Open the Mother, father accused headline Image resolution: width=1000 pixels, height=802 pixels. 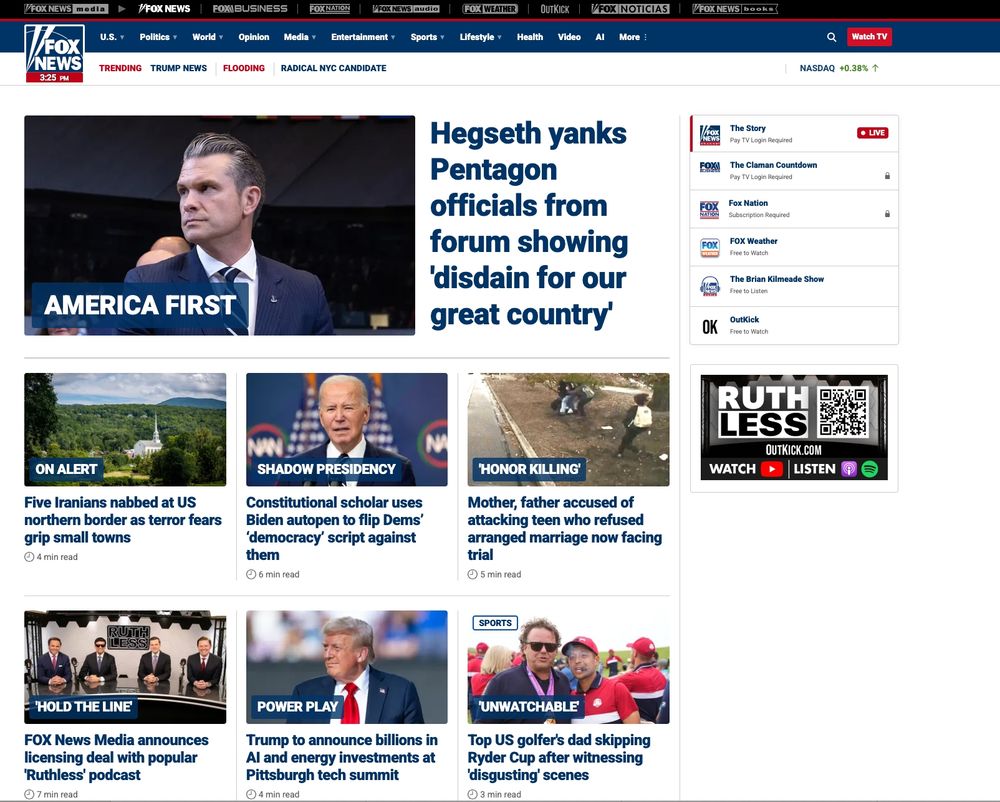(564, 529)
